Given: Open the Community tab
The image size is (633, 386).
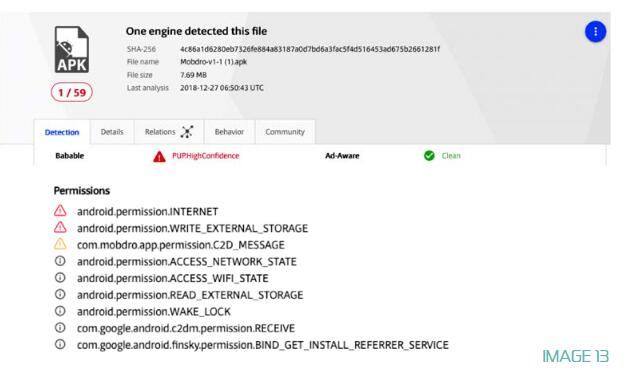Looking at the screenshot, I should pos(285,132).
